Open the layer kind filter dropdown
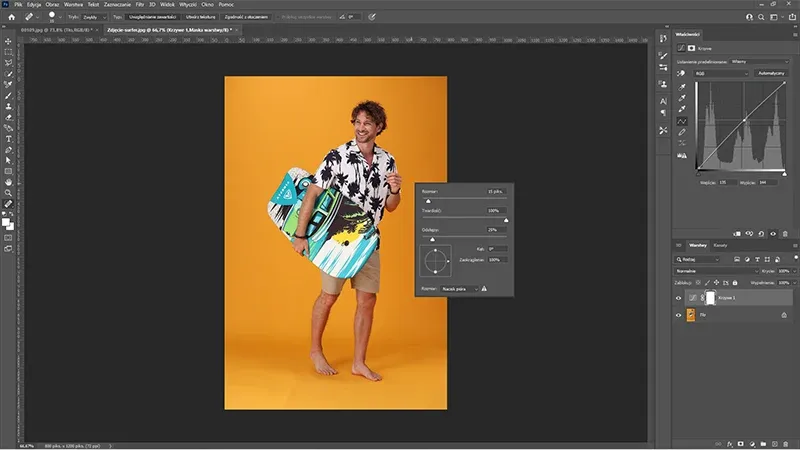The height and width of the screenshot is (450, 800). [697, 259]
